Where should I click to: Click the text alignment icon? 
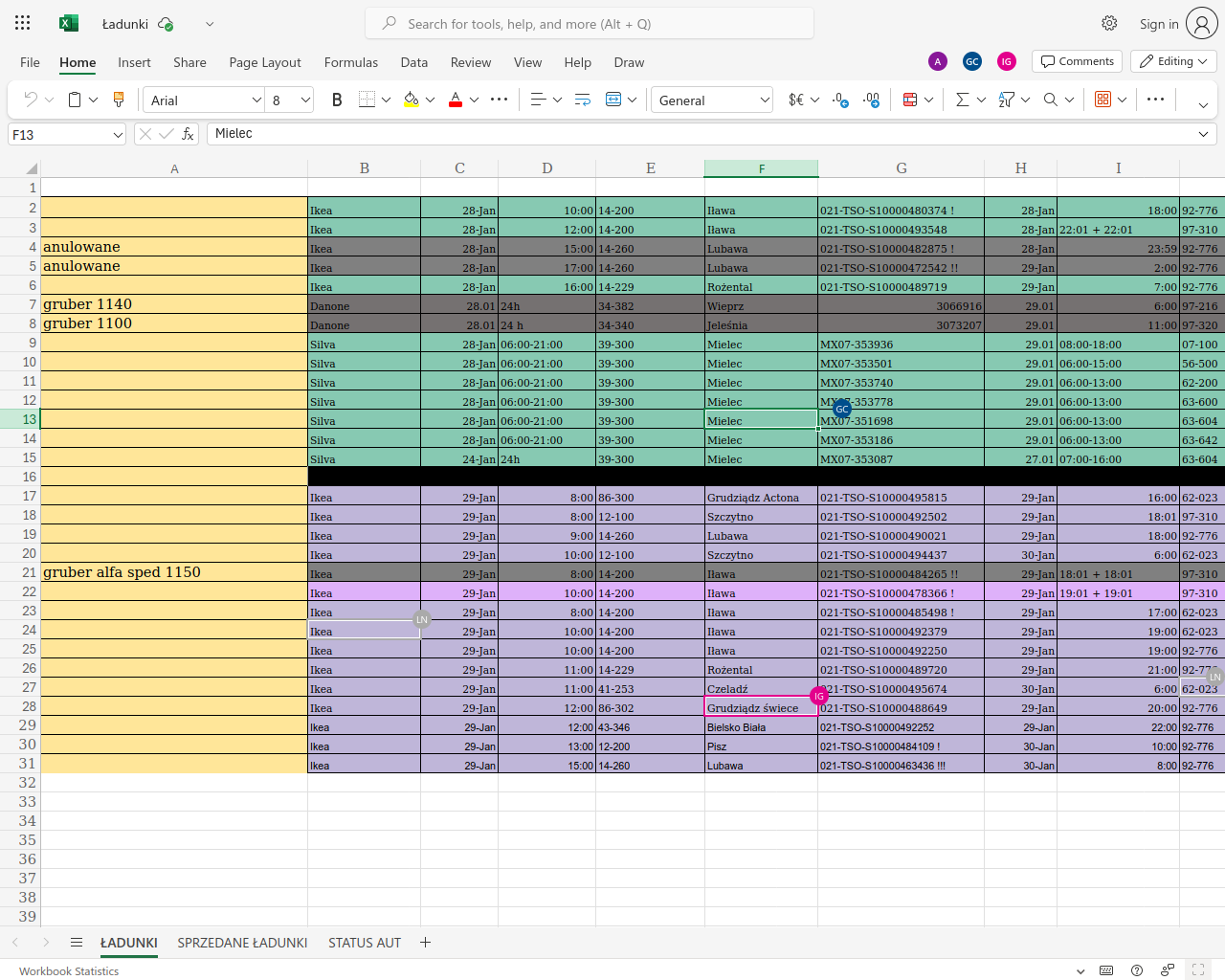click(x=538, y=100)
